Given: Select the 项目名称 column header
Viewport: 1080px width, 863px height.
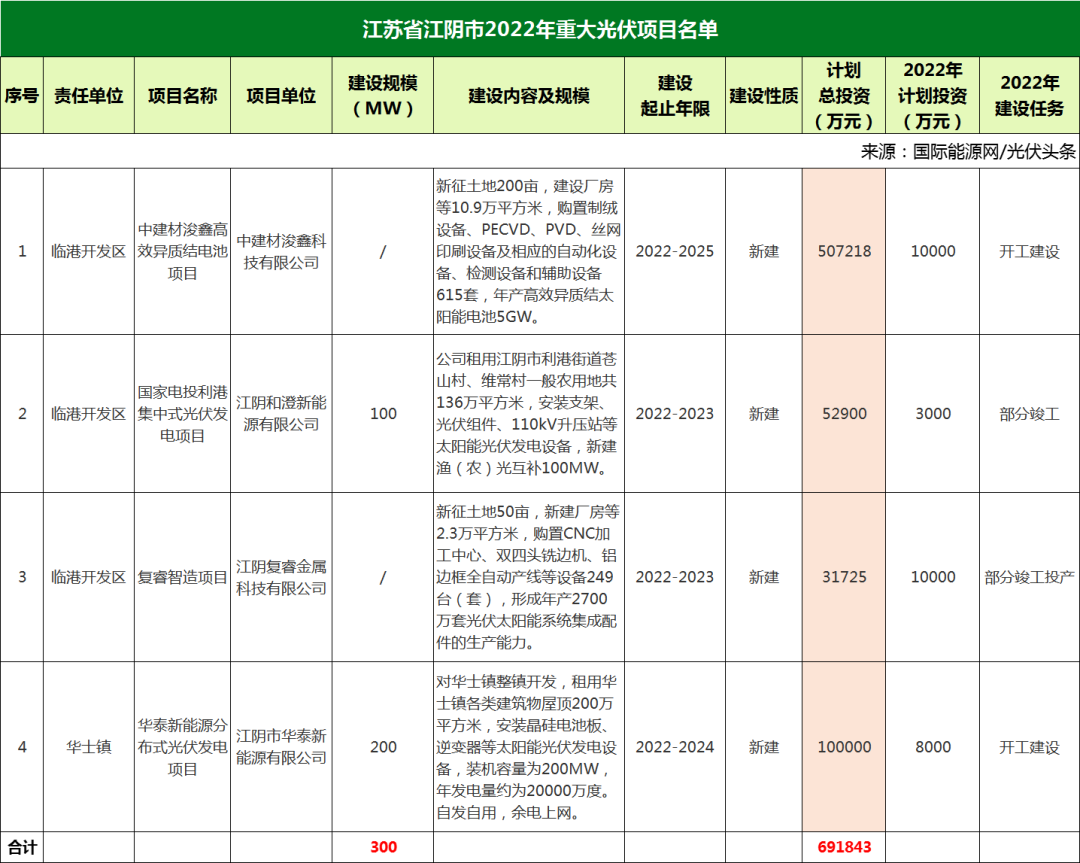Looking at the screenshot, I should click(183, 95).
